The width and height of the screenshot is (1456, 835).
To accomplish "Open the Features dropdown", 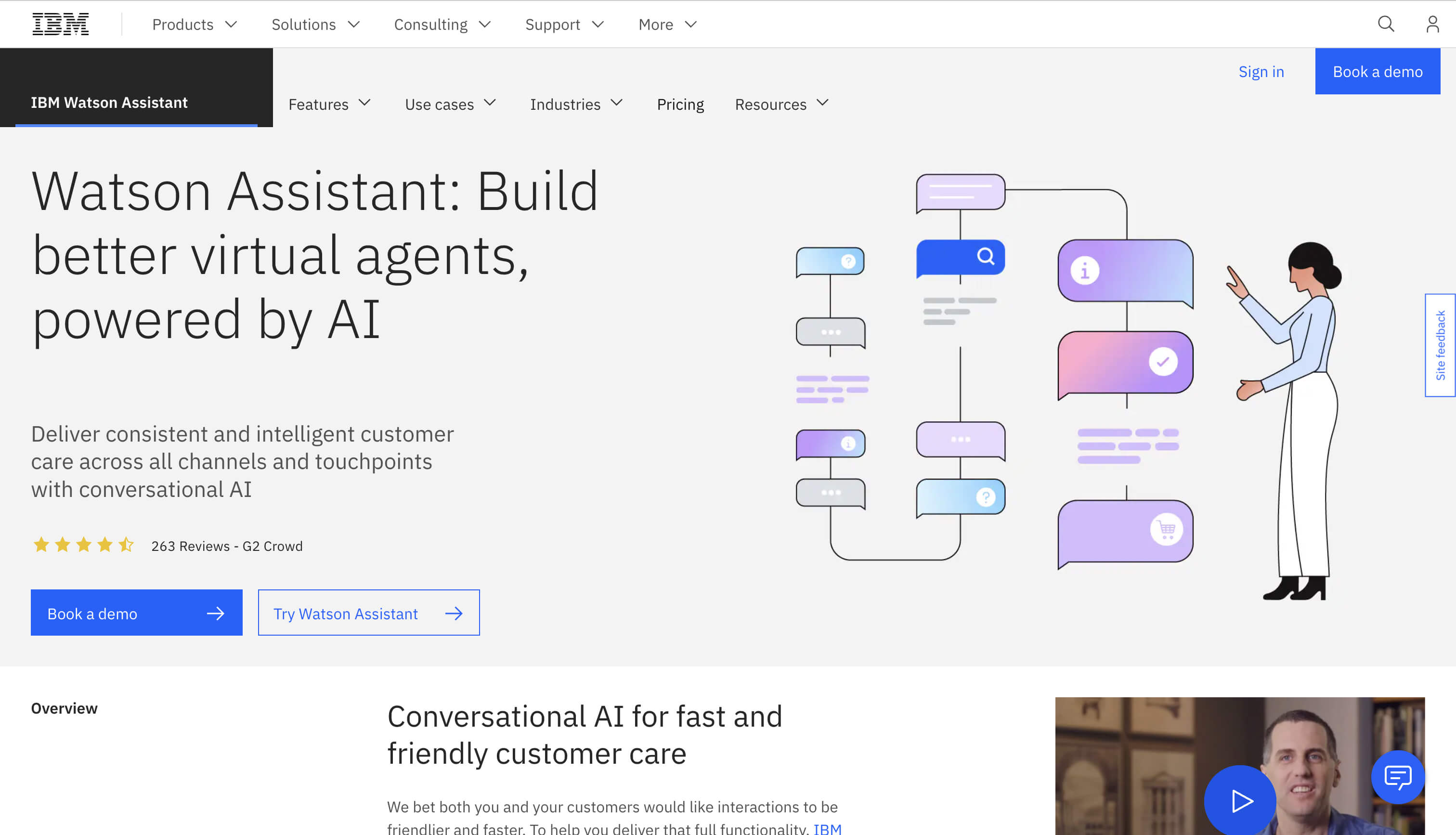I will tap(330, 104).
